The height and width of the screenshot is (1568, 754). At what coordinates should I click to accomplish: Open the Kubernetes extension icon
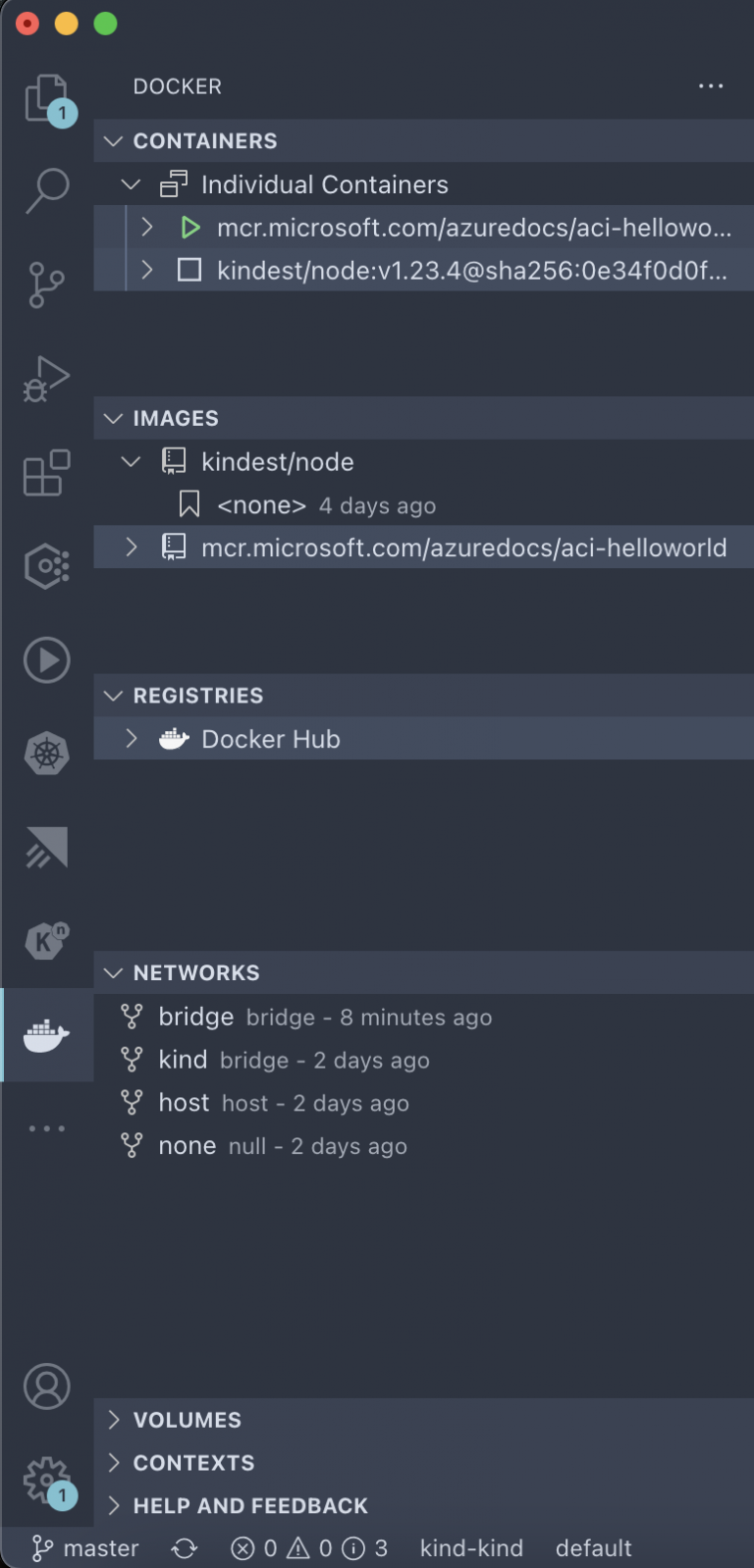tap(46, 754)
